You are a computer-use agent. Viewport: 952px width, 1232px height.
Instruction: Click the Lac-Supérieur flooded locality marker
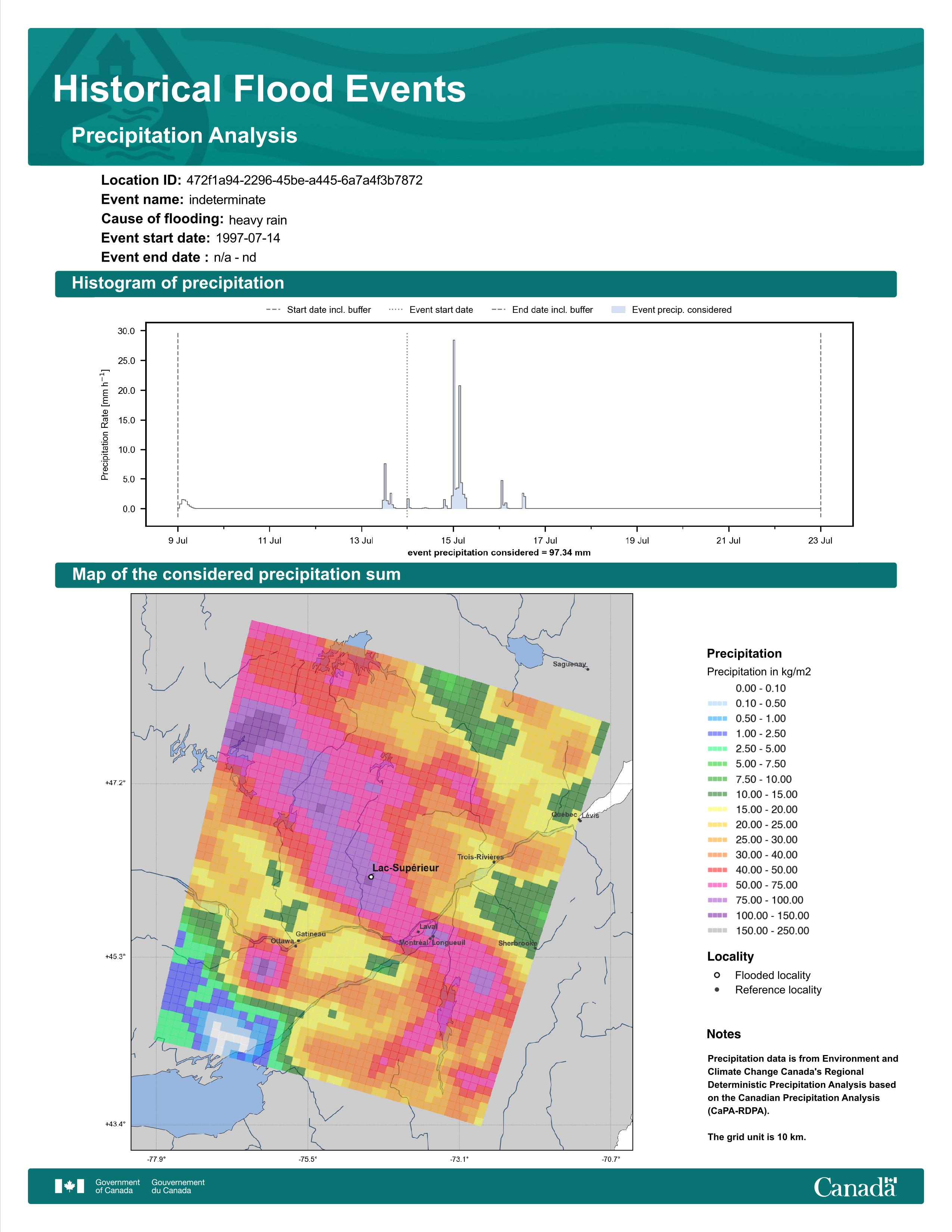pyautogui.click(x=371, y=877)
